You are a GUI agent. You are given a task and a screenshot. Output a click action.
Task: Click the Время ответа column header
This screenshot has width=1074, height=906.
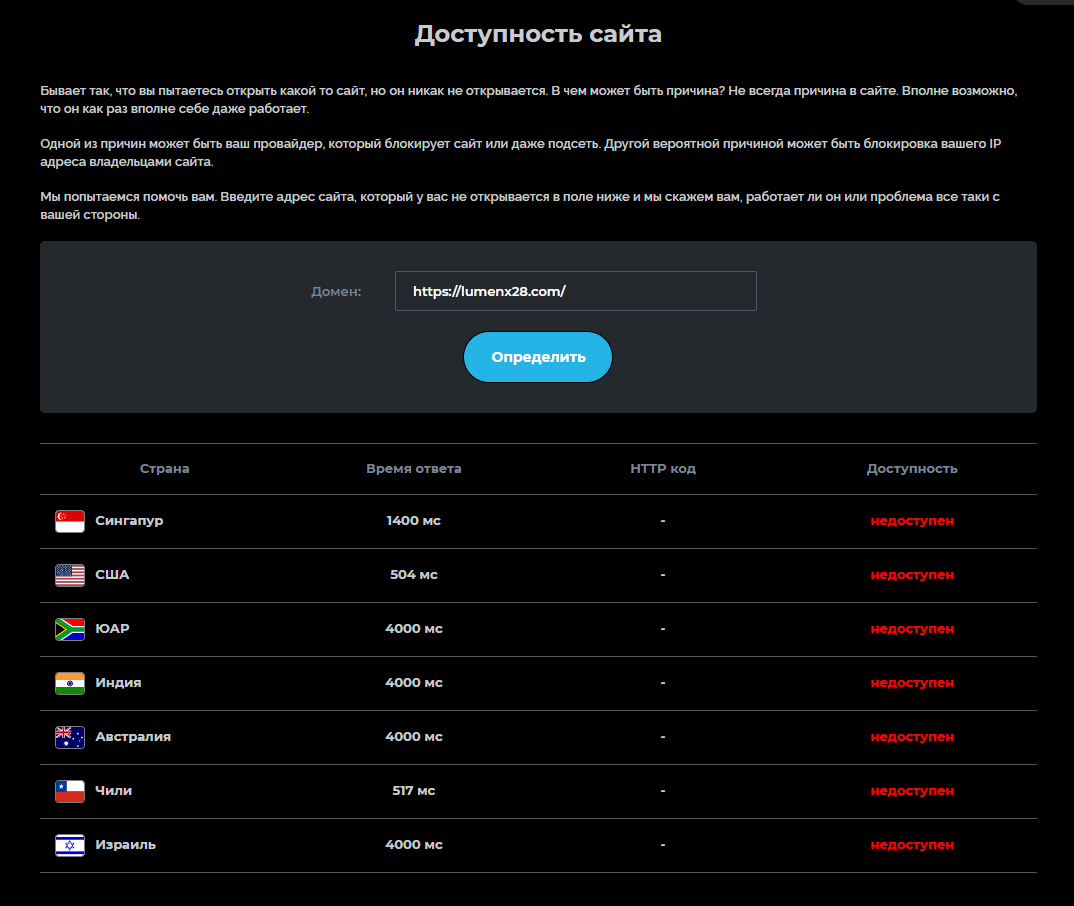pos(414,468)
